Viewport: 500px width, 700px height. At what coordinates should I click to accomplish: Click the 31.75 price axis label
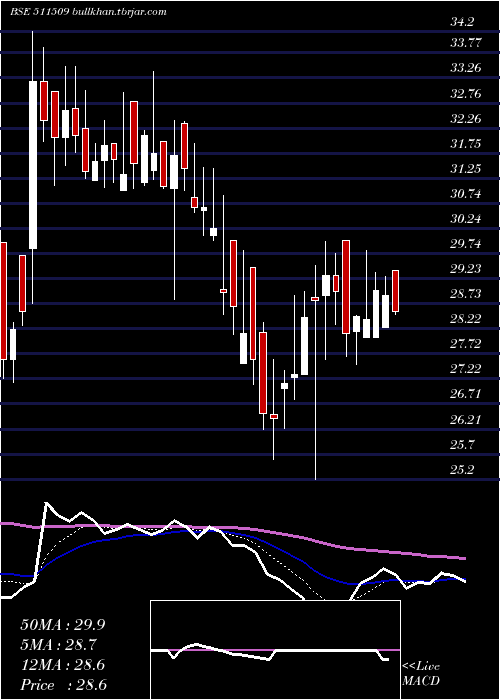[466, 144]
